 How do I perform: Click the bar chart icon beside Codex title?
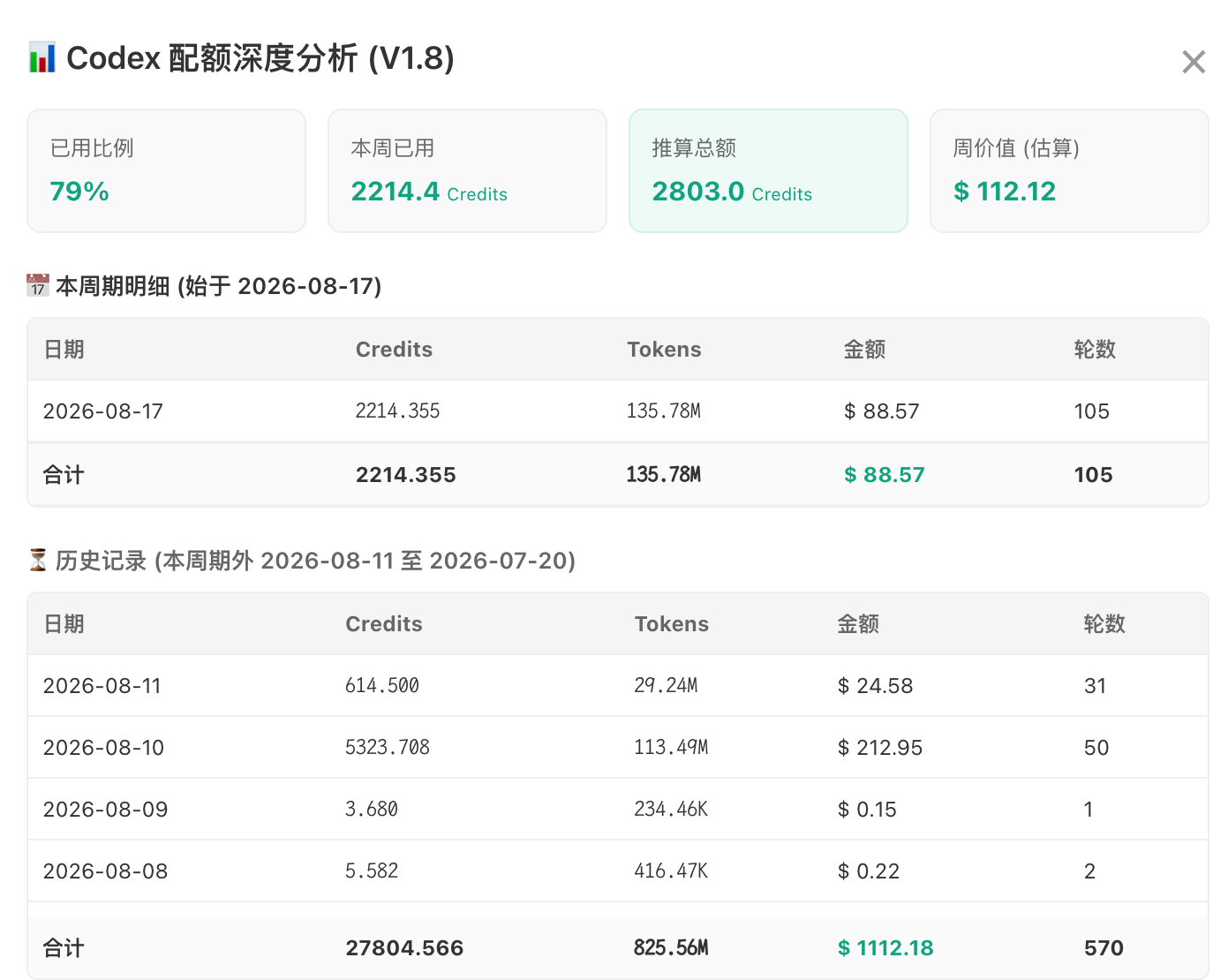pos(41,57)
